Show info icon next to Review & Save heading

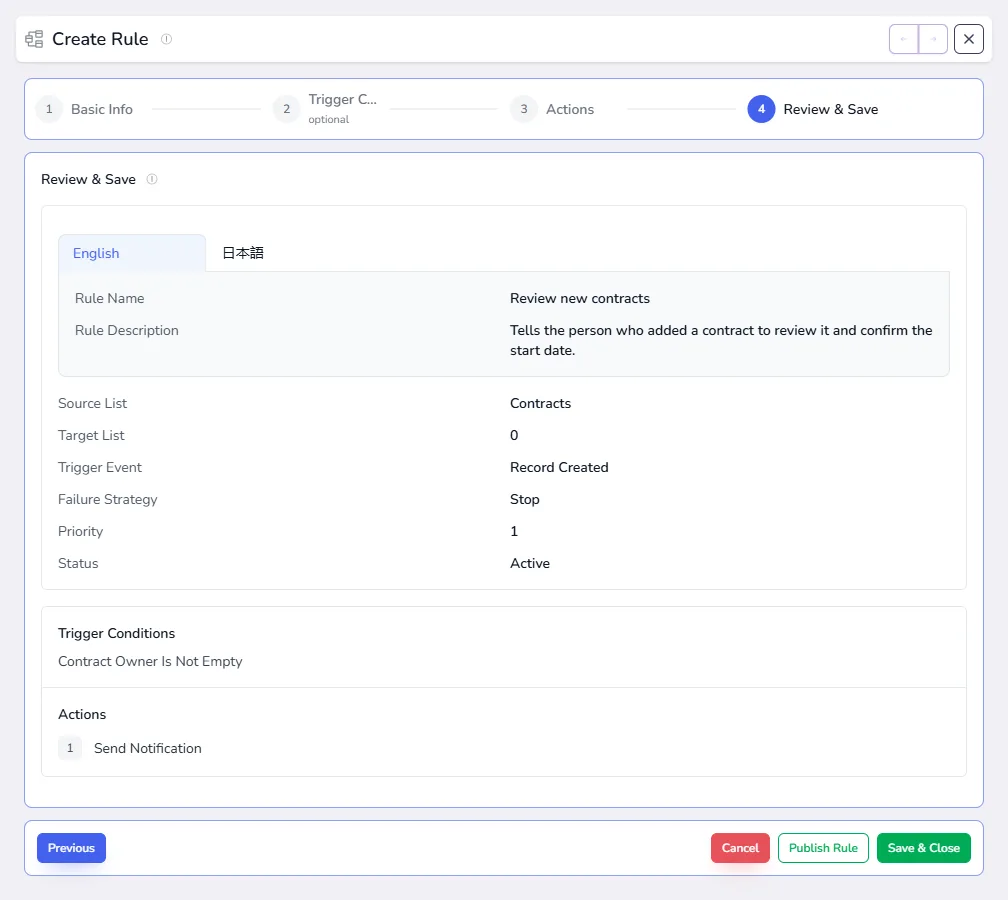point(152,179)
